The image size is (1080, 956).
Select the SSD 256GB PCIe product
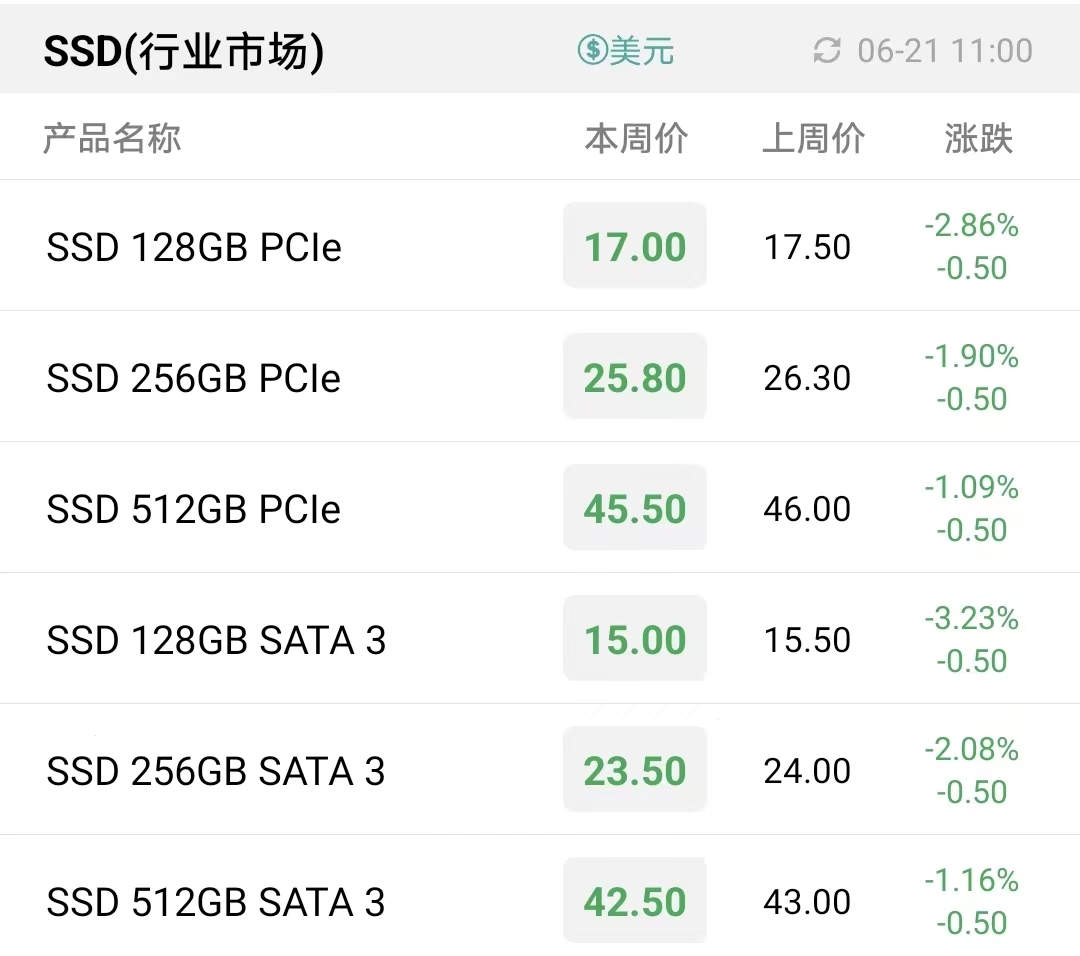click(540, 377)
